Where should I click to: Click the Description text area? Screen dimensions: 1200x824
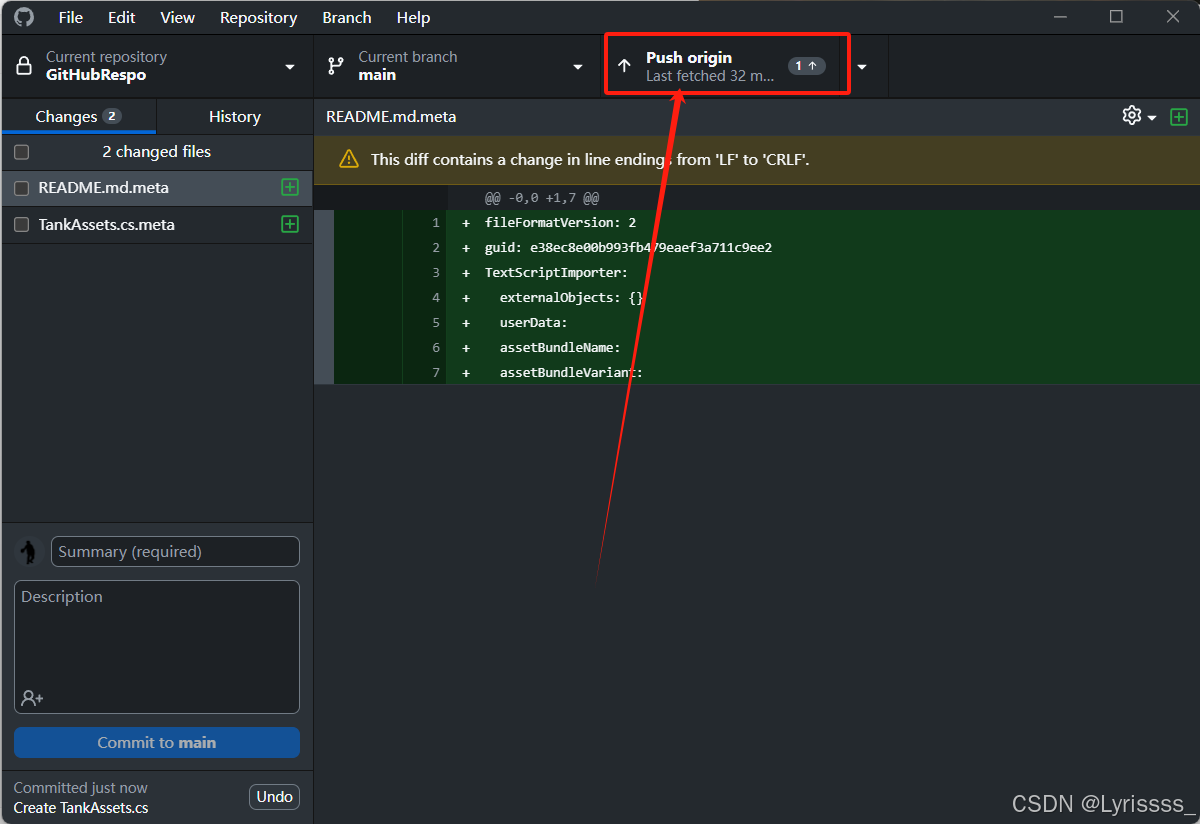click(157, 647)
